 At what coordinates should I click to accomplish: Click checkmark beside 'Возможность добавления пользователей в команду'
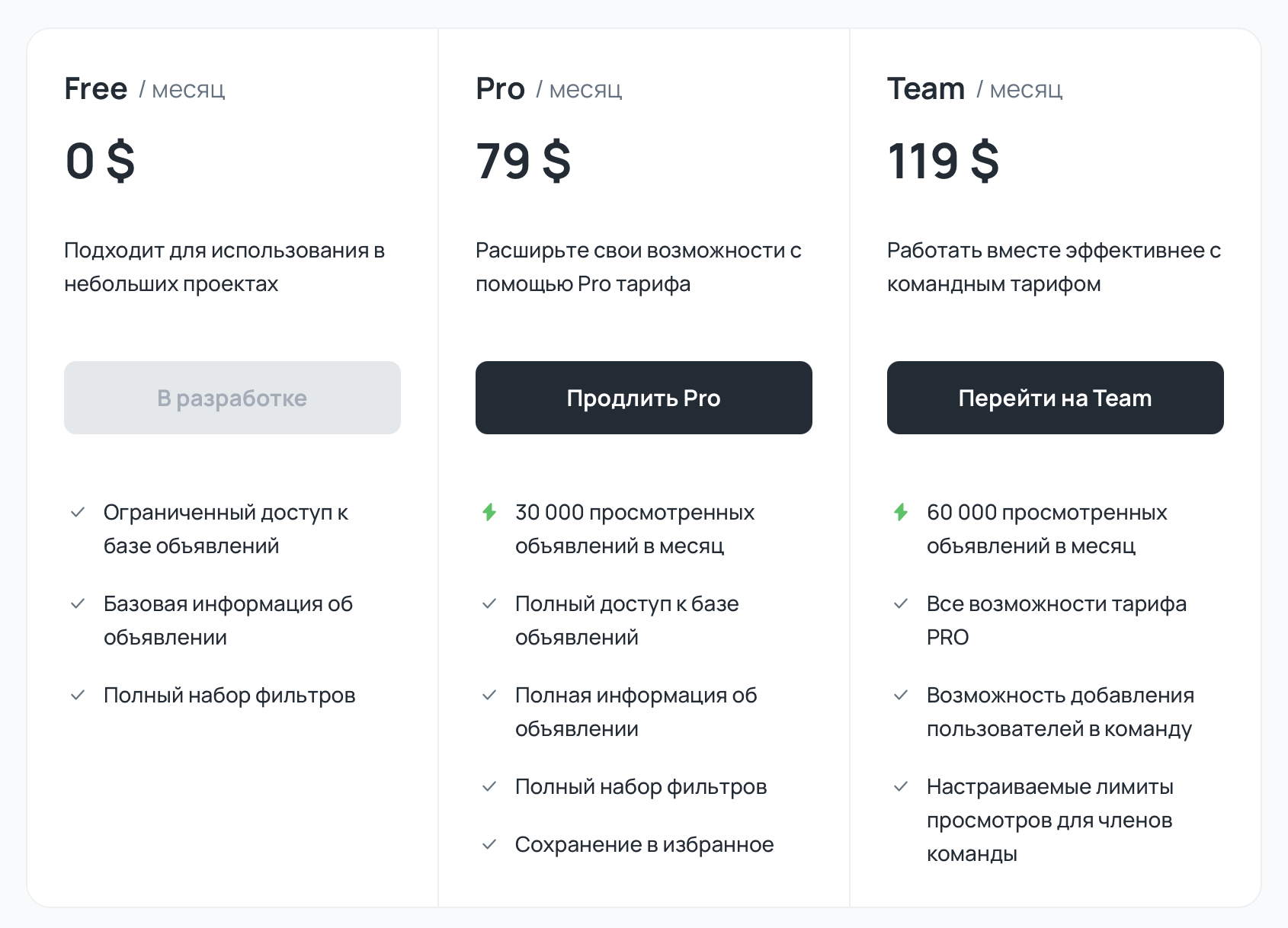coord(901,696)
